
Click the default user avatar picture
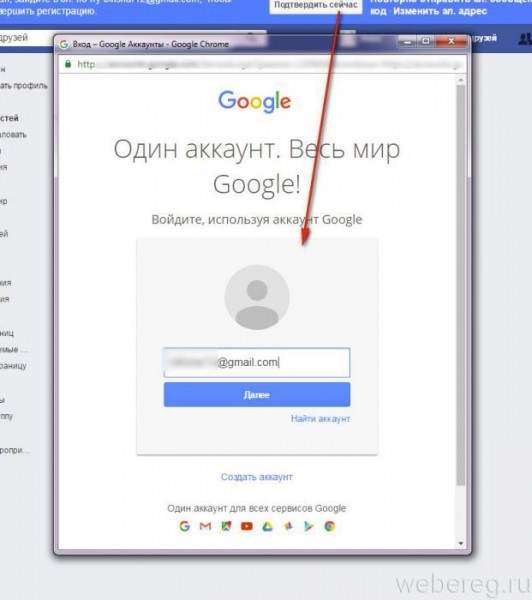(257, 297)
